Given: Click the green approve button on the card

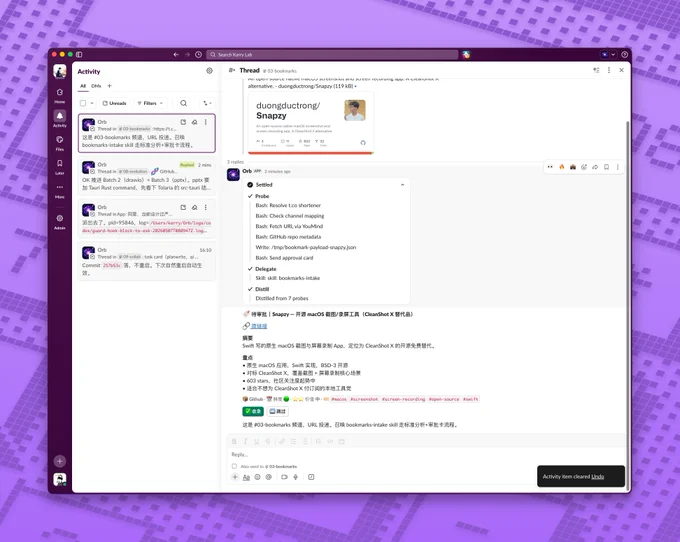Looking at the screenshot, I should (253, 411).
